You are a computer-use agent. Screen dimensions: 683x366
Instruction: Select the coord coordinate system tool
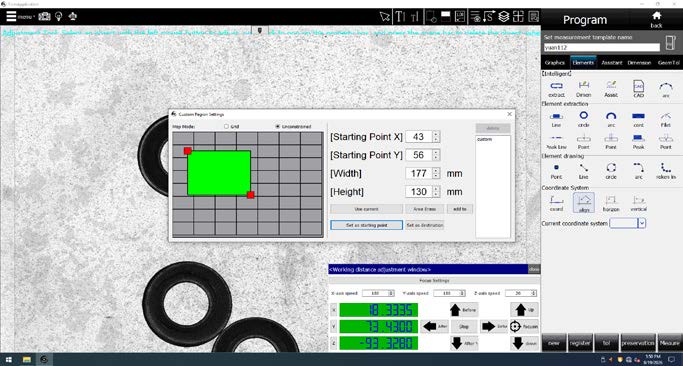pos(556,203)
